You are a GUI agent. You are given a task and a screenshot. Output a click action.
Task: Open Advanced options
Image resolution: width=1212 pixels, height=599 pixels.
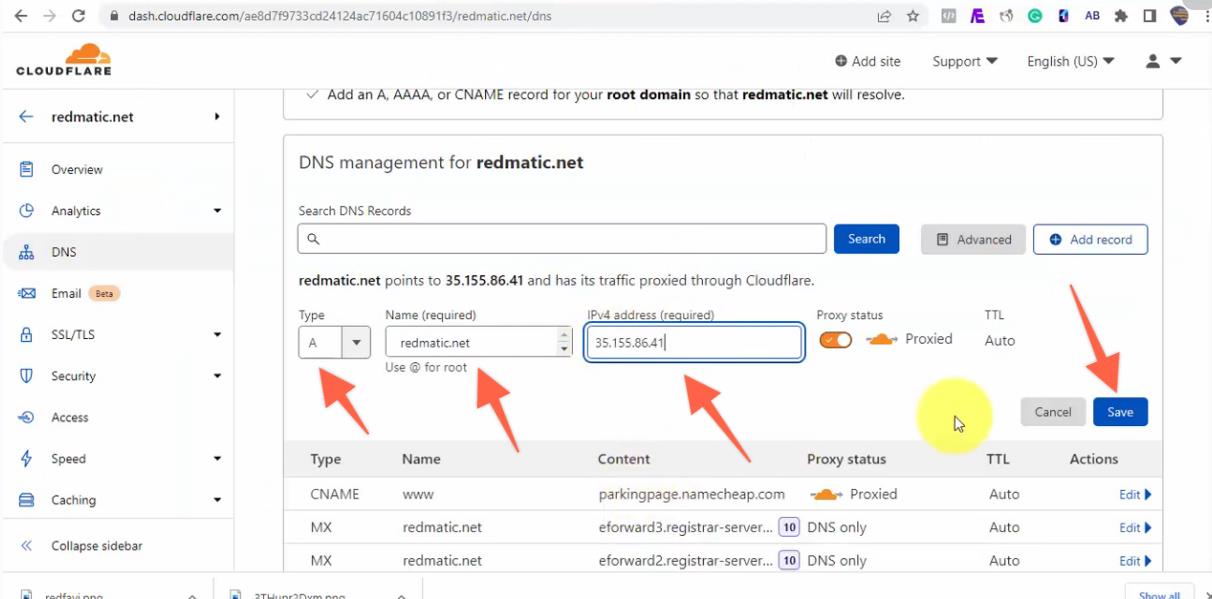click(x=973, y=240)
